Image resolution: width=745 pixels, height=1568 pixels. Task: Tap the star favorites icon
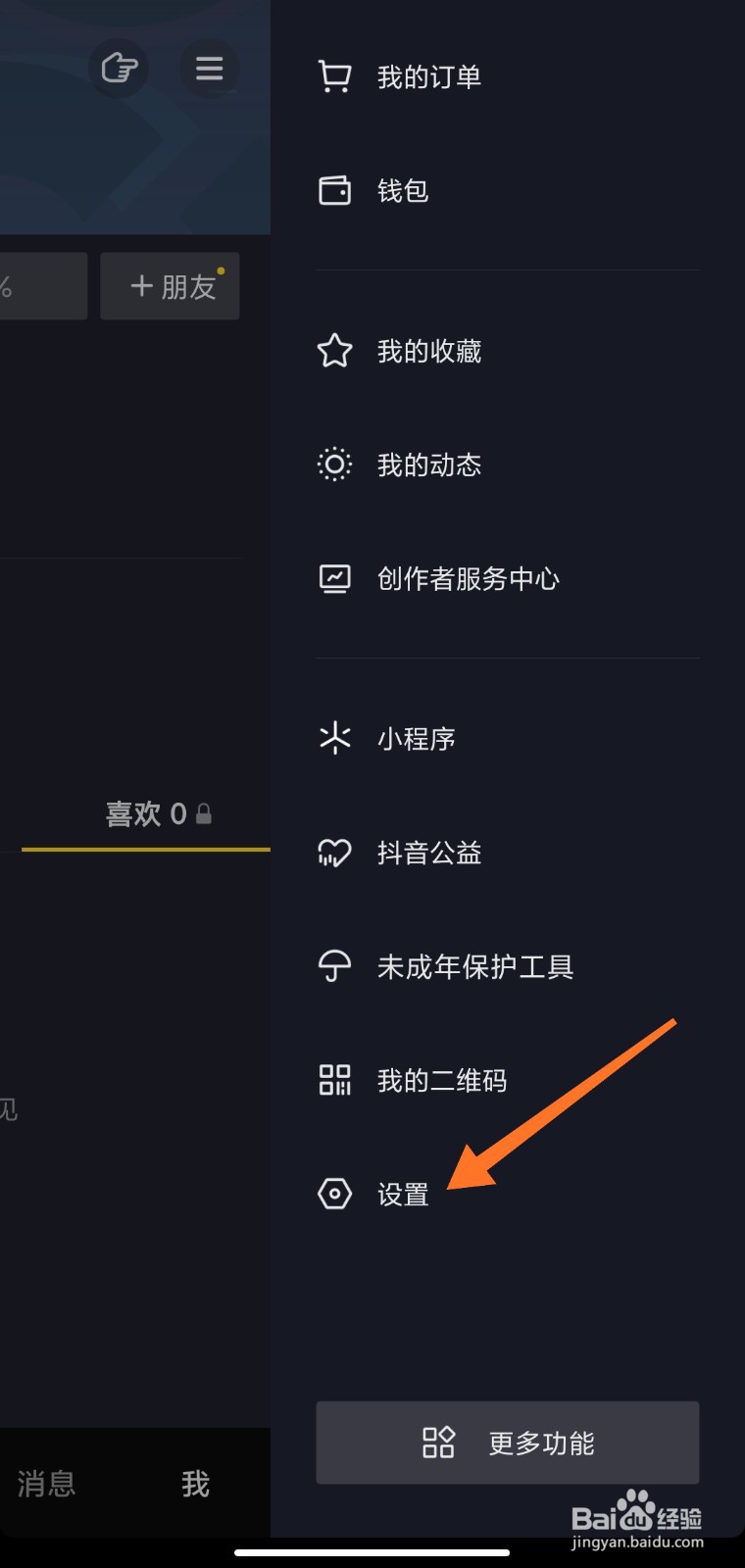[334, 351]
